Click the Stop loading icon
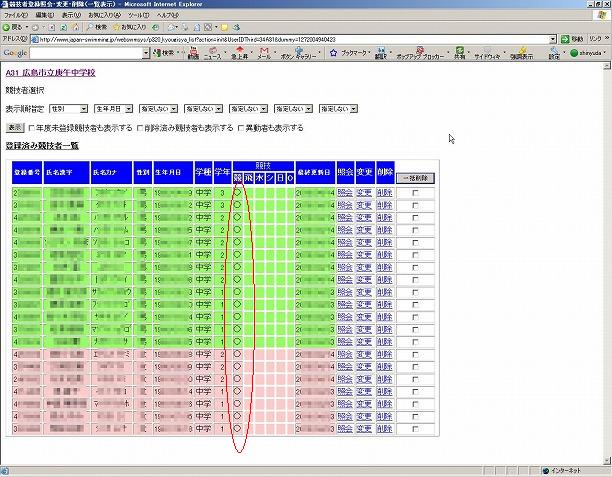Image resolution: width=612 pixels, height=477 pixels. [52, 27]
